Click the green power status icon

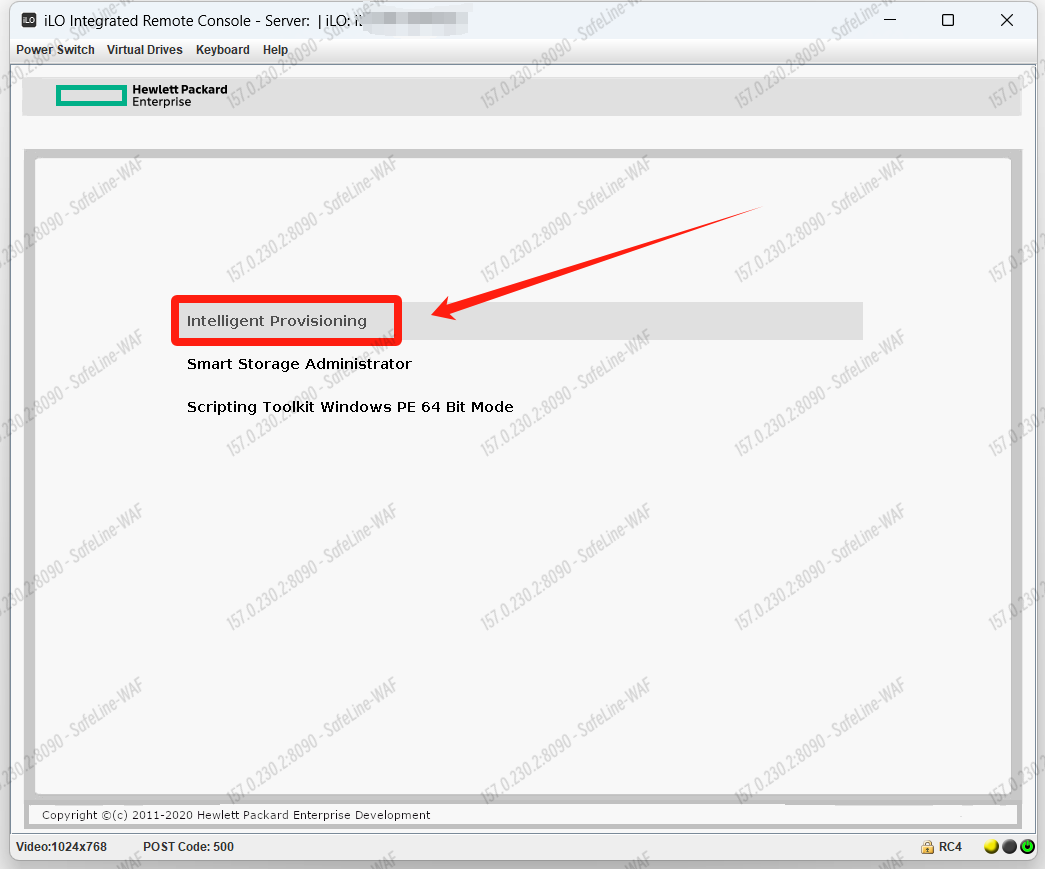tap(1027, 846)
